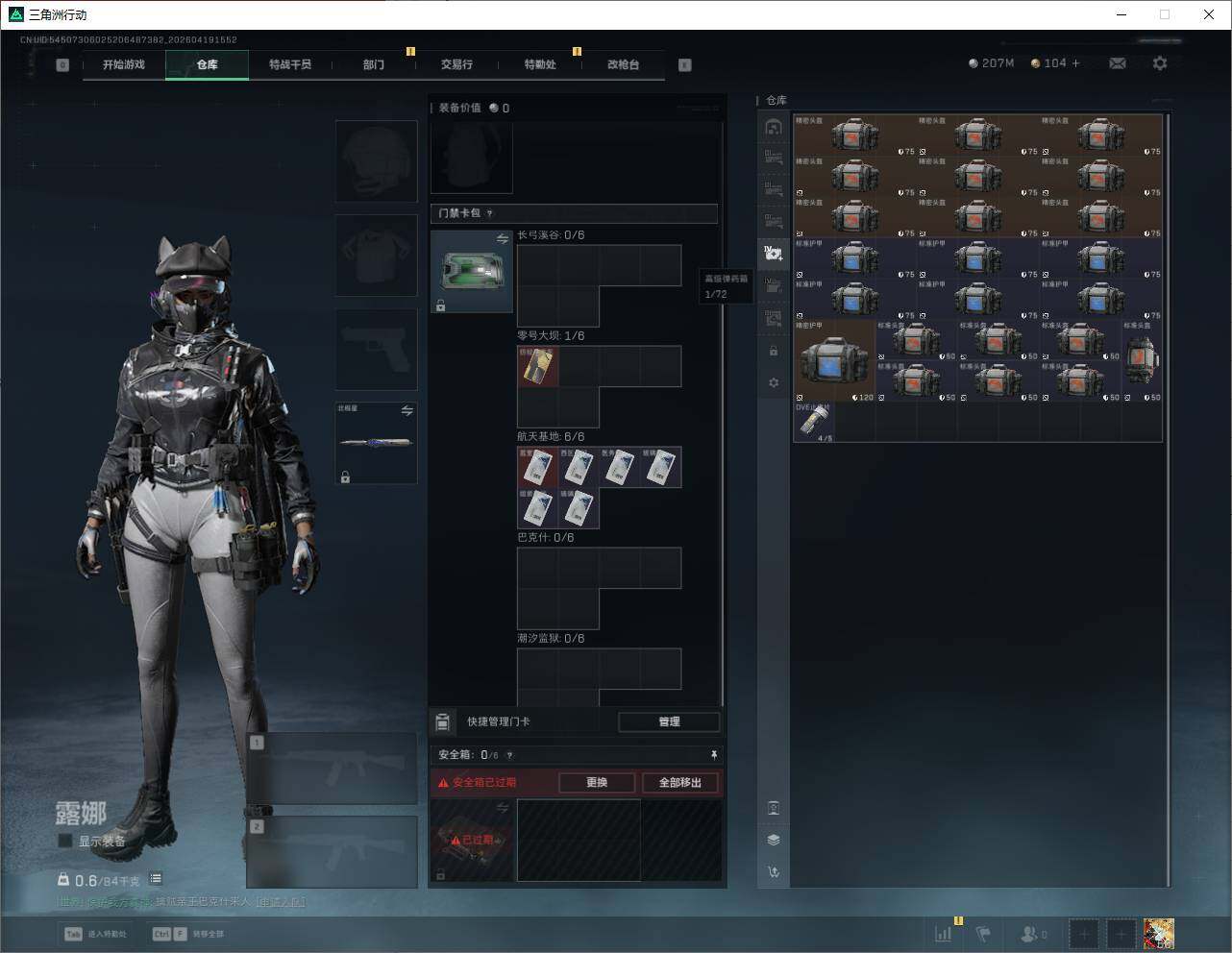Select the 北极星 knife in melee slot
This screenshot has height=953, width=1232.
pos(376,443)
